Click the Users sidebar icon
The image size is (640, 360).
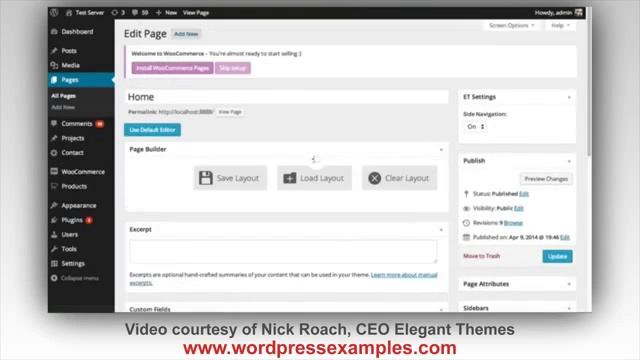click(x=54, y=235)
